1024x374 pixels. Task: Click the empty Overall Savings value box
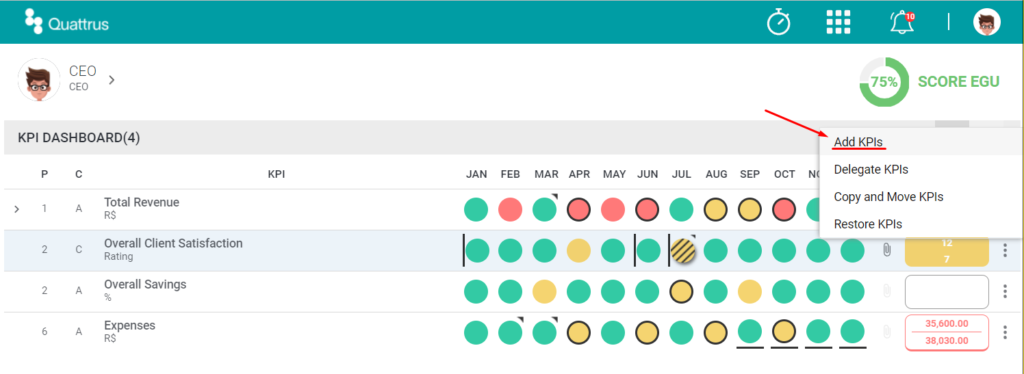[x=946, y=292]
